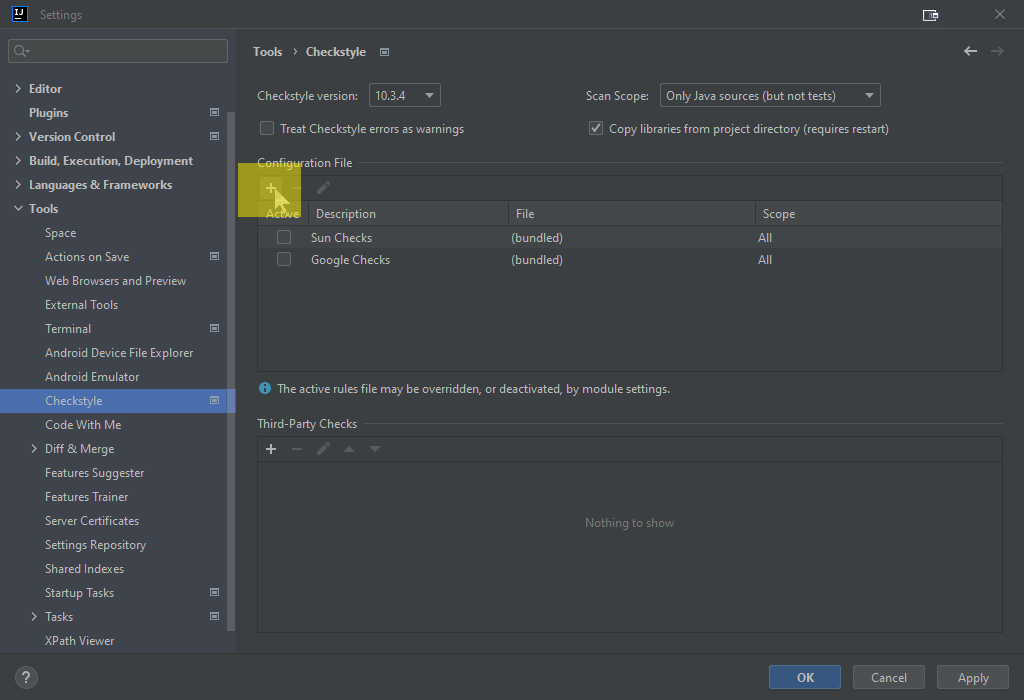Click the project-level icon next to Tasks

pyautogui.click(x=214, y=616)
